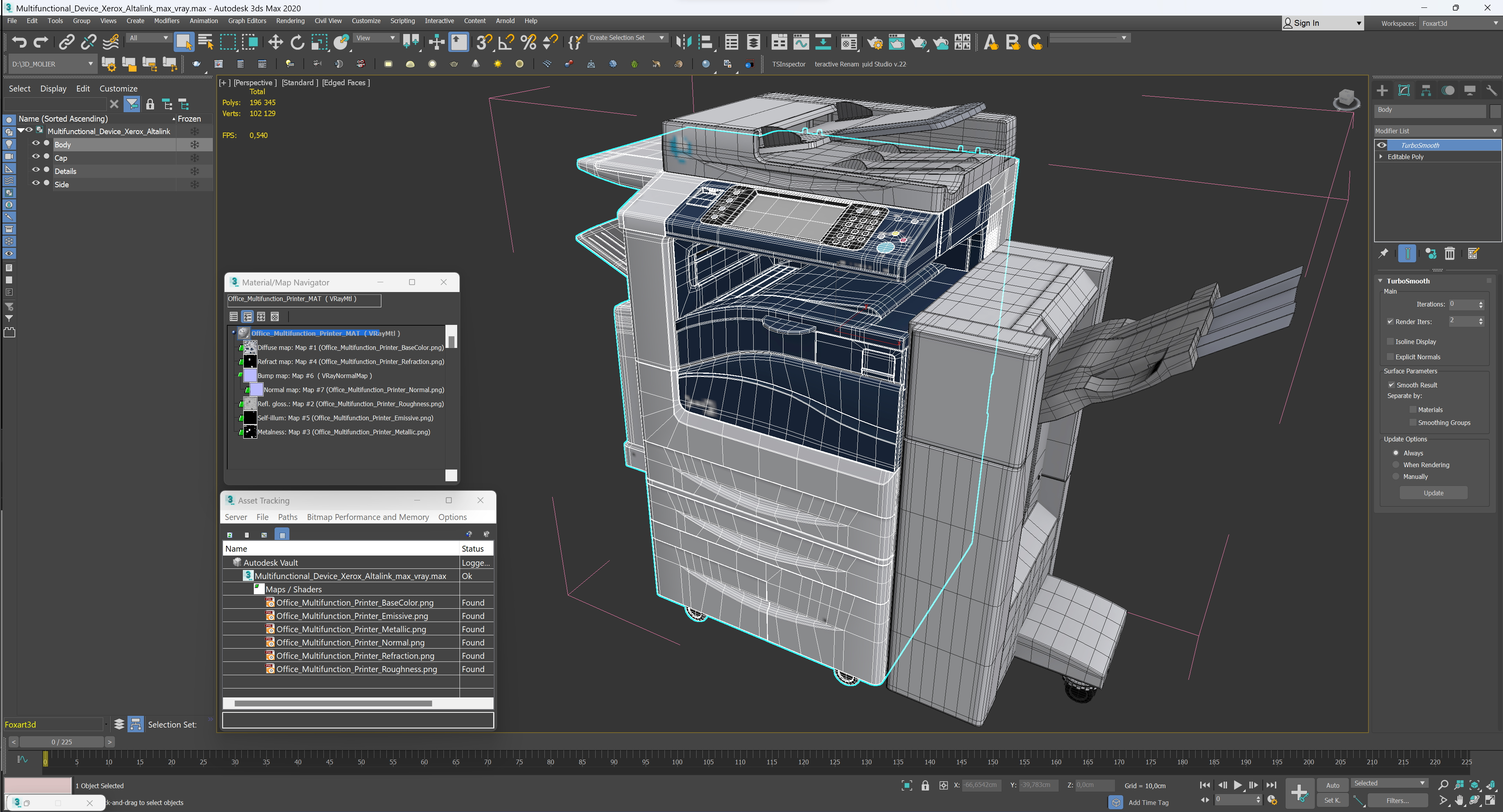This screenshot has width=1503, height=812.
Task: Click the Update button in TurboSmooth
Action: 1433,493
